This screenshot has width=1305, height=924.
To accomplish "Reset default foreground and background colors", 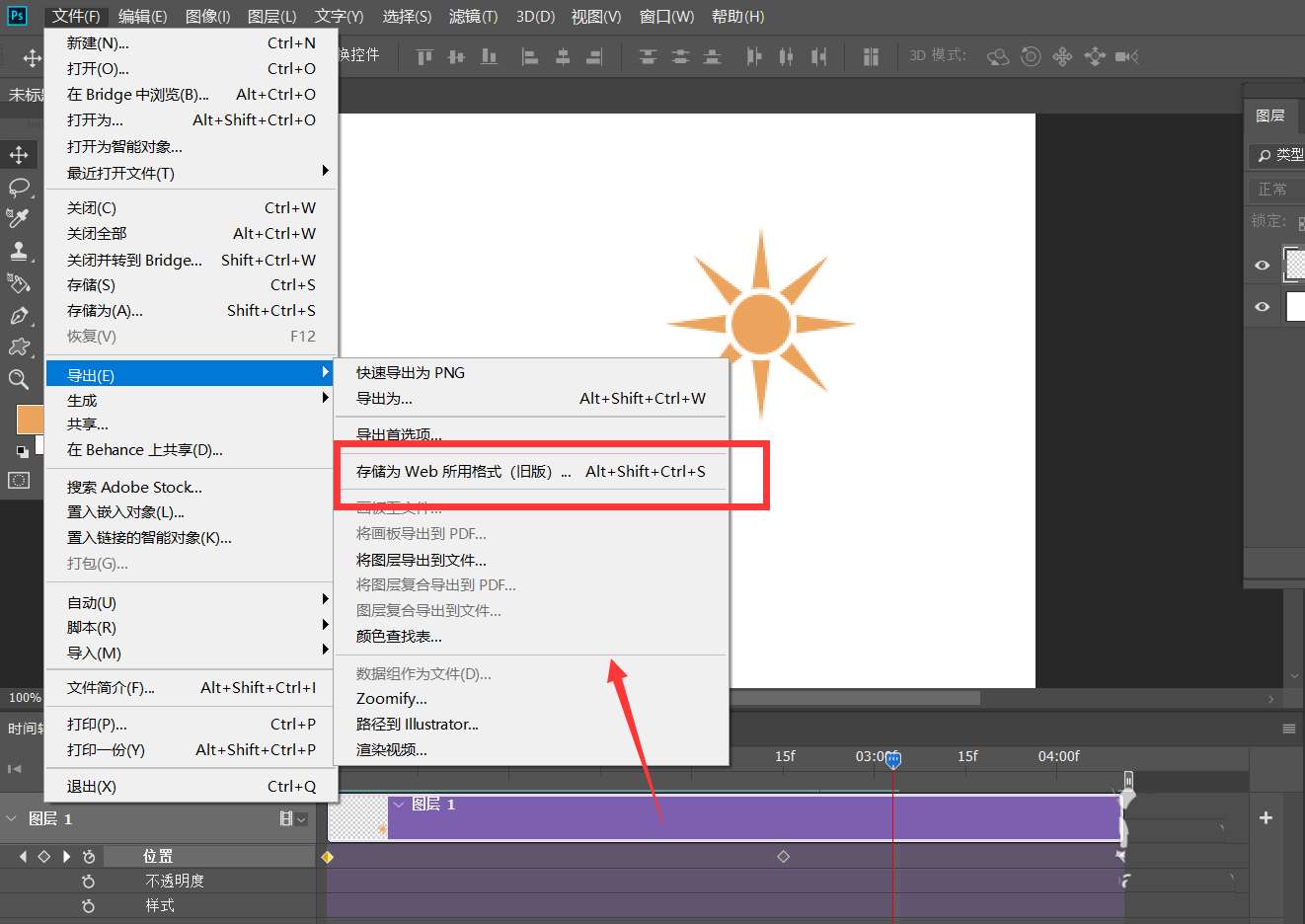I will click(x=22, y=452).
